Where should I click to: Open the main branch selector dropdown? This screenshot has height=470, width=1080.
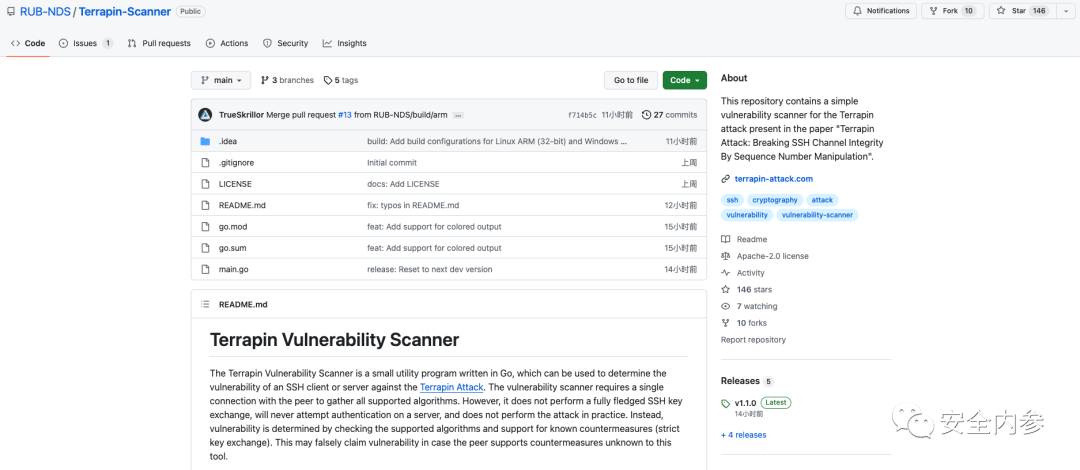221,80
